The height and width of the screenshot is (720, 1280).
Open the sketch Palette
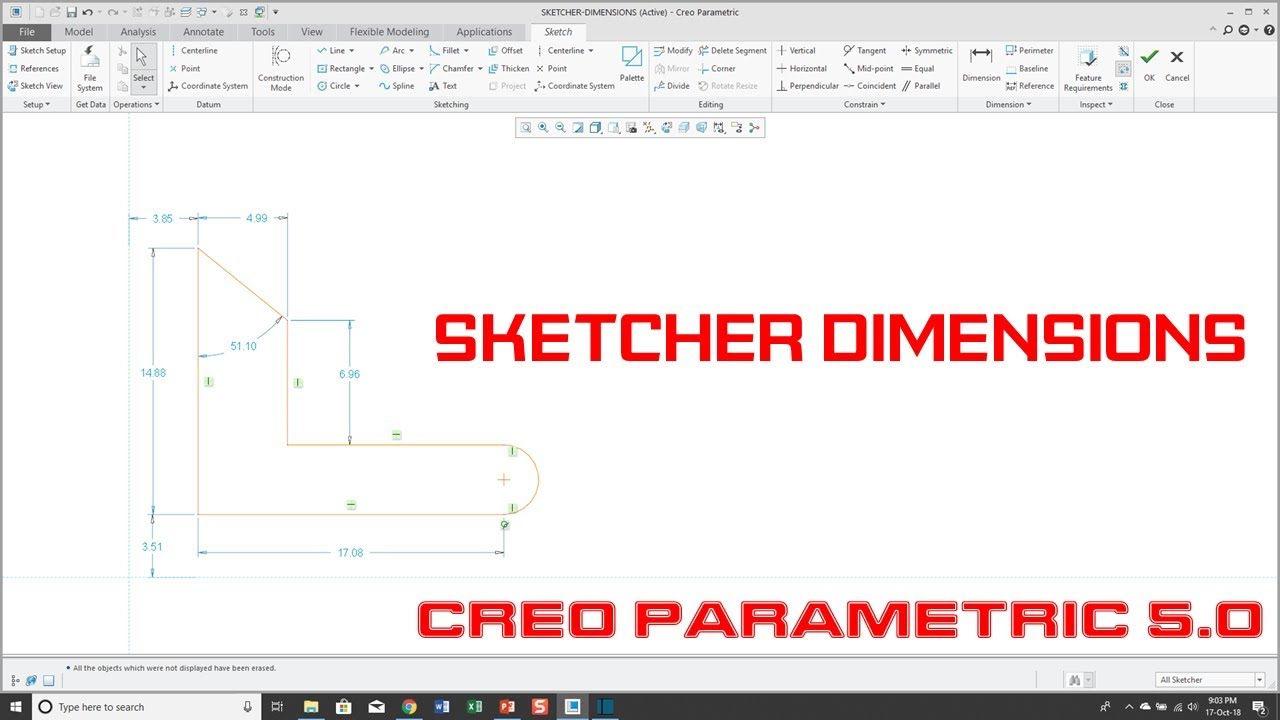point(632,64)
